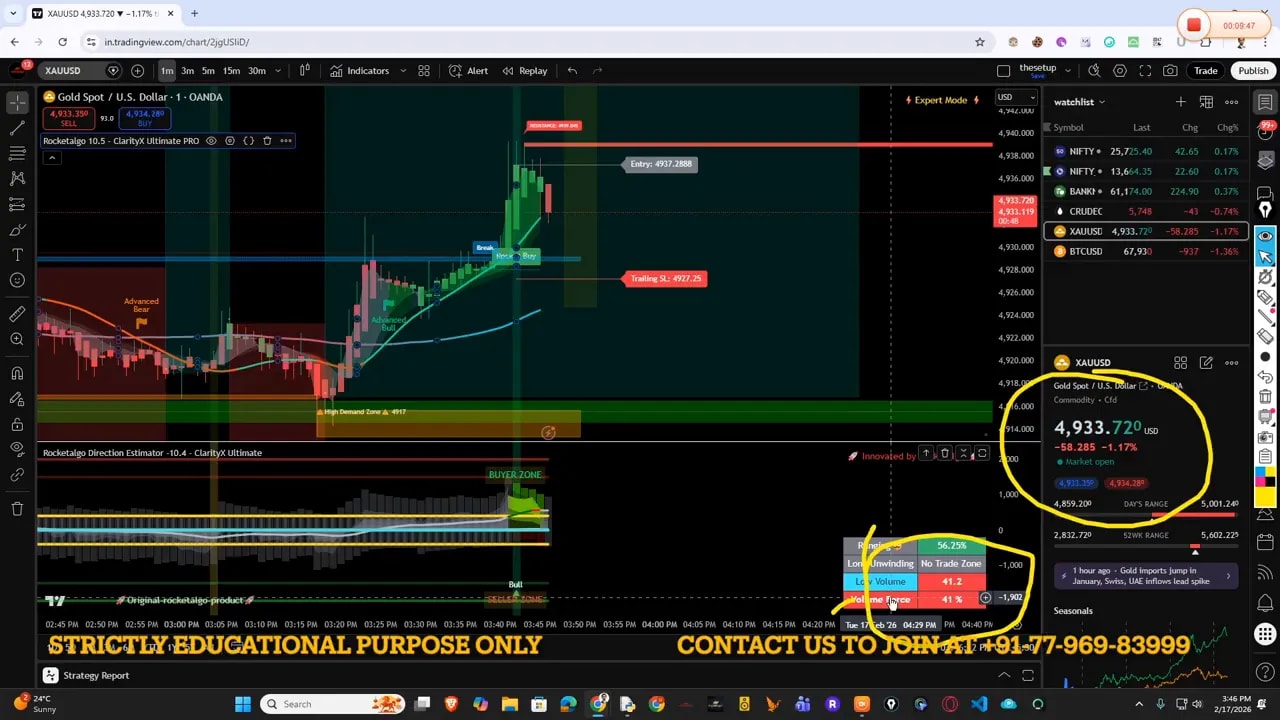The height and width of the screenshot is (720, 1280).
Task: Click the Publish button
Action: (x=1253, y=71)
